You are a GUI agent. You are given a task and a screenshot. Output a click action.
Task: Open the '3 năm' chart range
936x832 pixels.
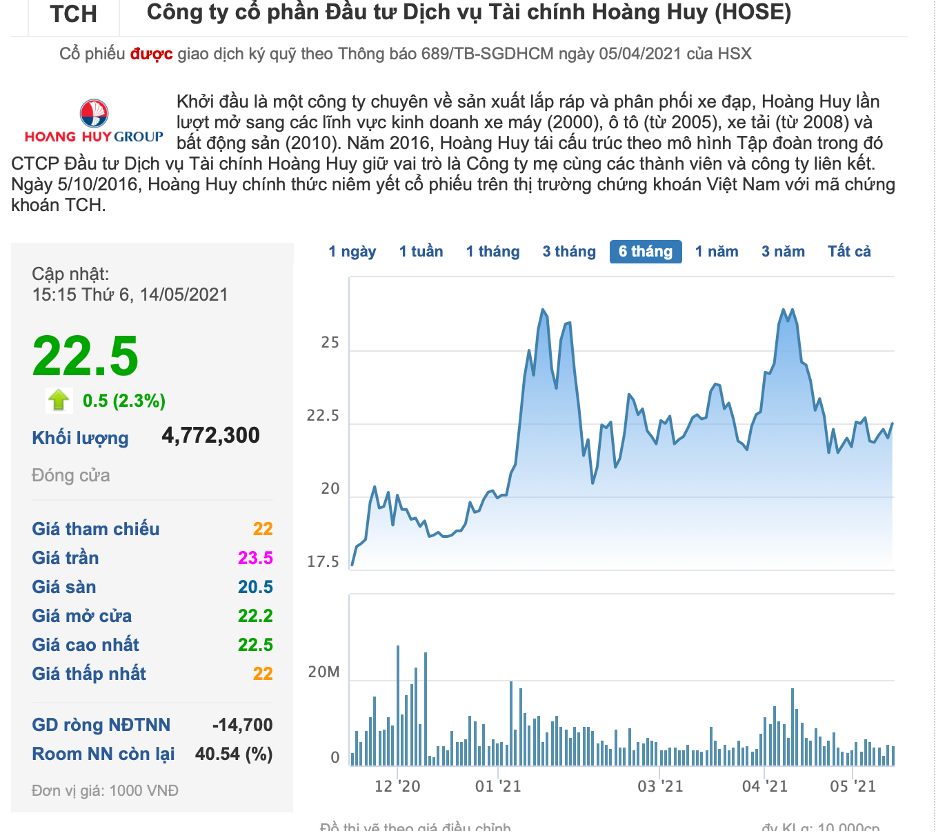click(x=783, y=251)
